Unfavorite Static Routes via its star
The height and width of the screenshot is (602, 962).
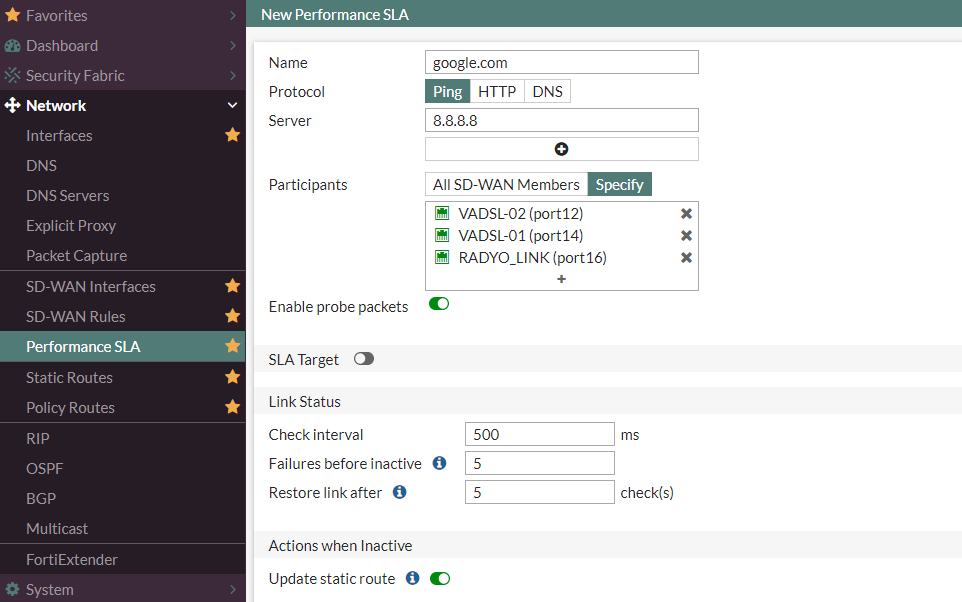(x=233, y=377)
